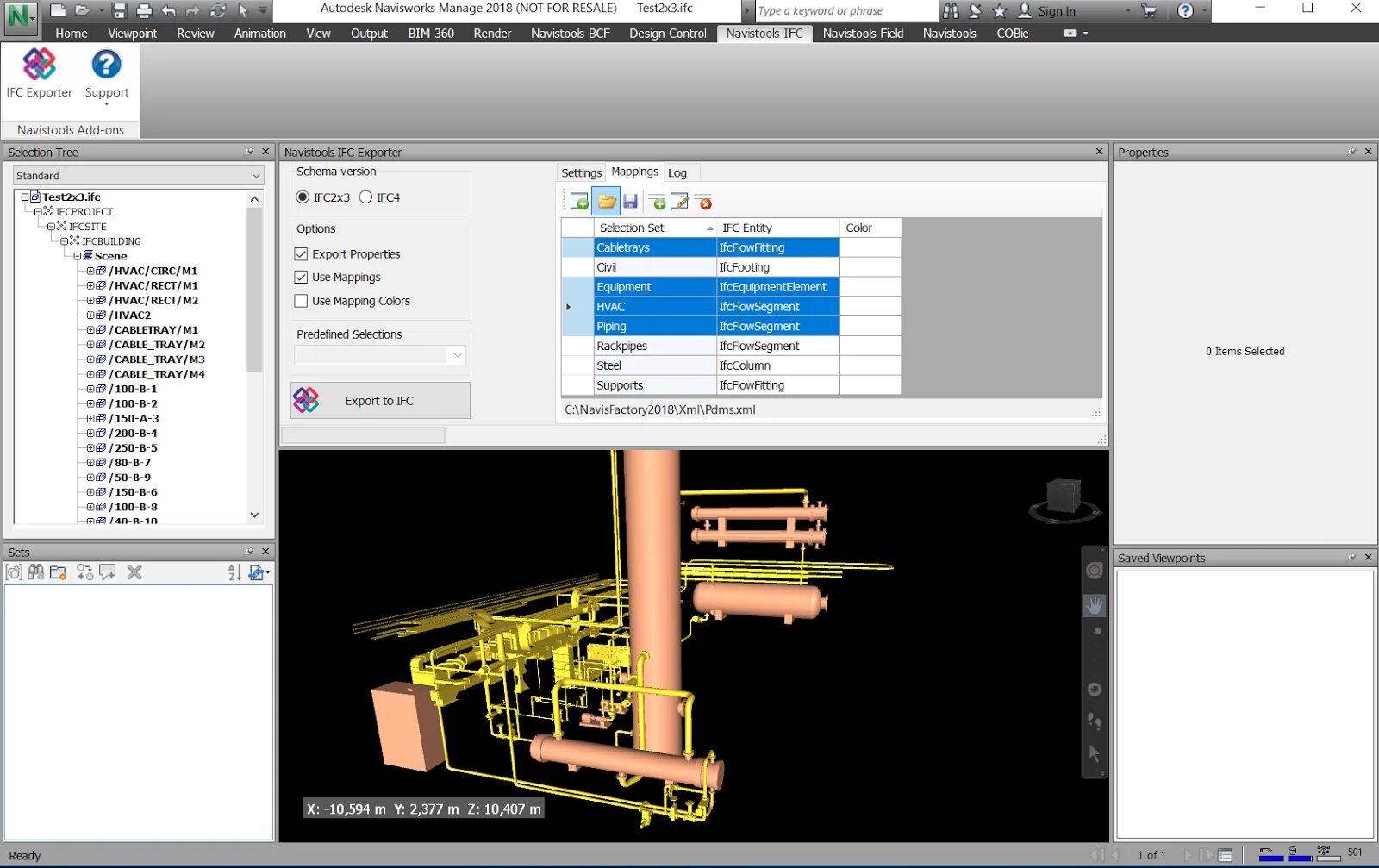Add comment in the Sets panel
Viewport: 1379px width, 868px height.
point(108,572)
